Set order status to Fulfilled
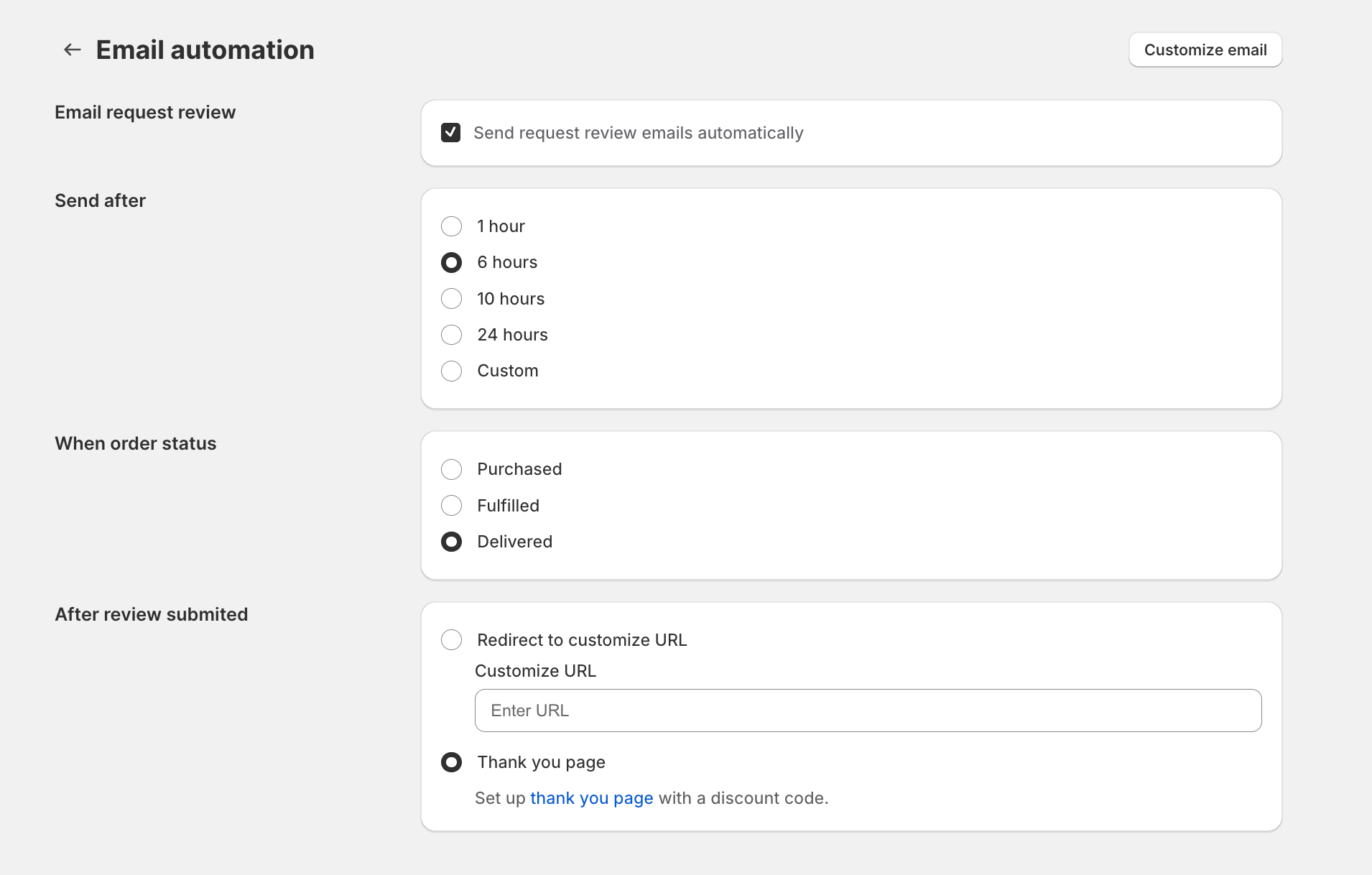Viewport: 1372px width, 875px height. (x=451, y=506)
